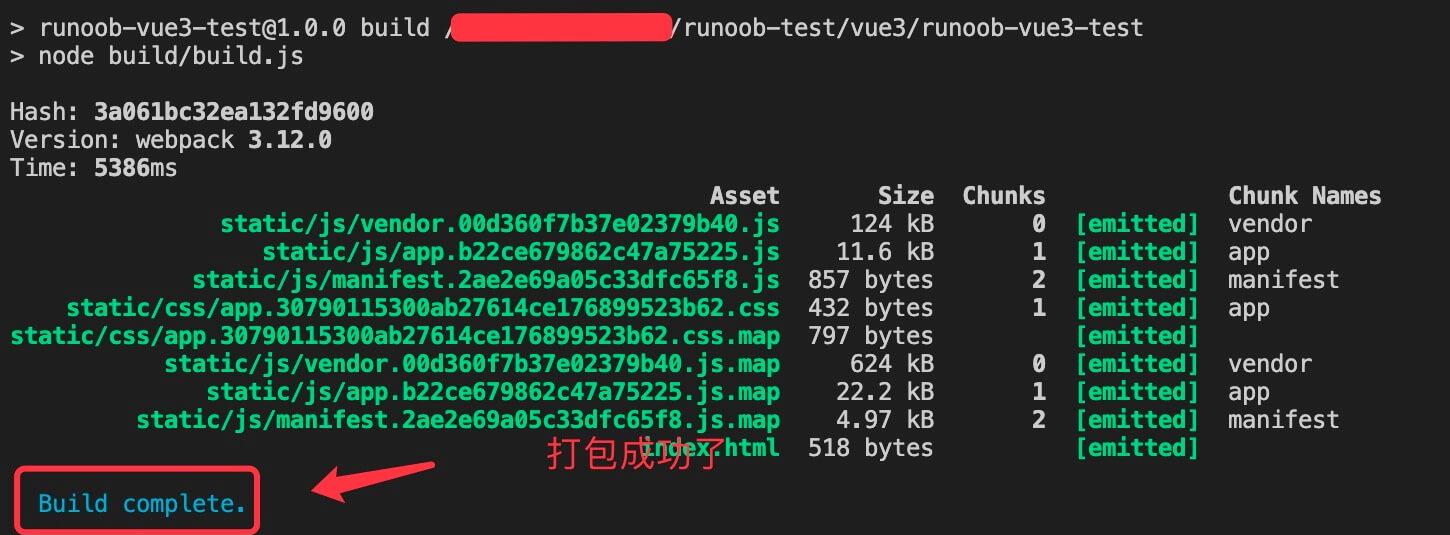Click the Size column header

pos(906,196)
